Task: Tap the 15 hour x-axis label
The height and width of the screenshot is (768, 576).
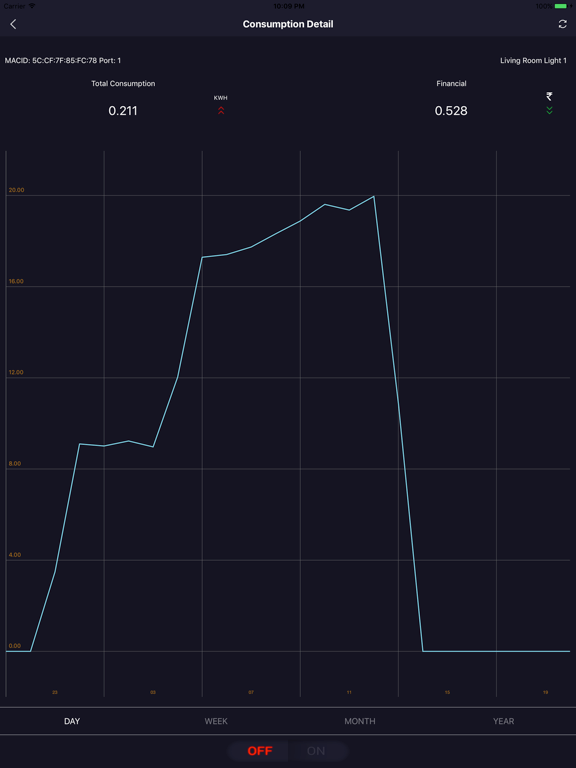Action: [x=447, y=693]
